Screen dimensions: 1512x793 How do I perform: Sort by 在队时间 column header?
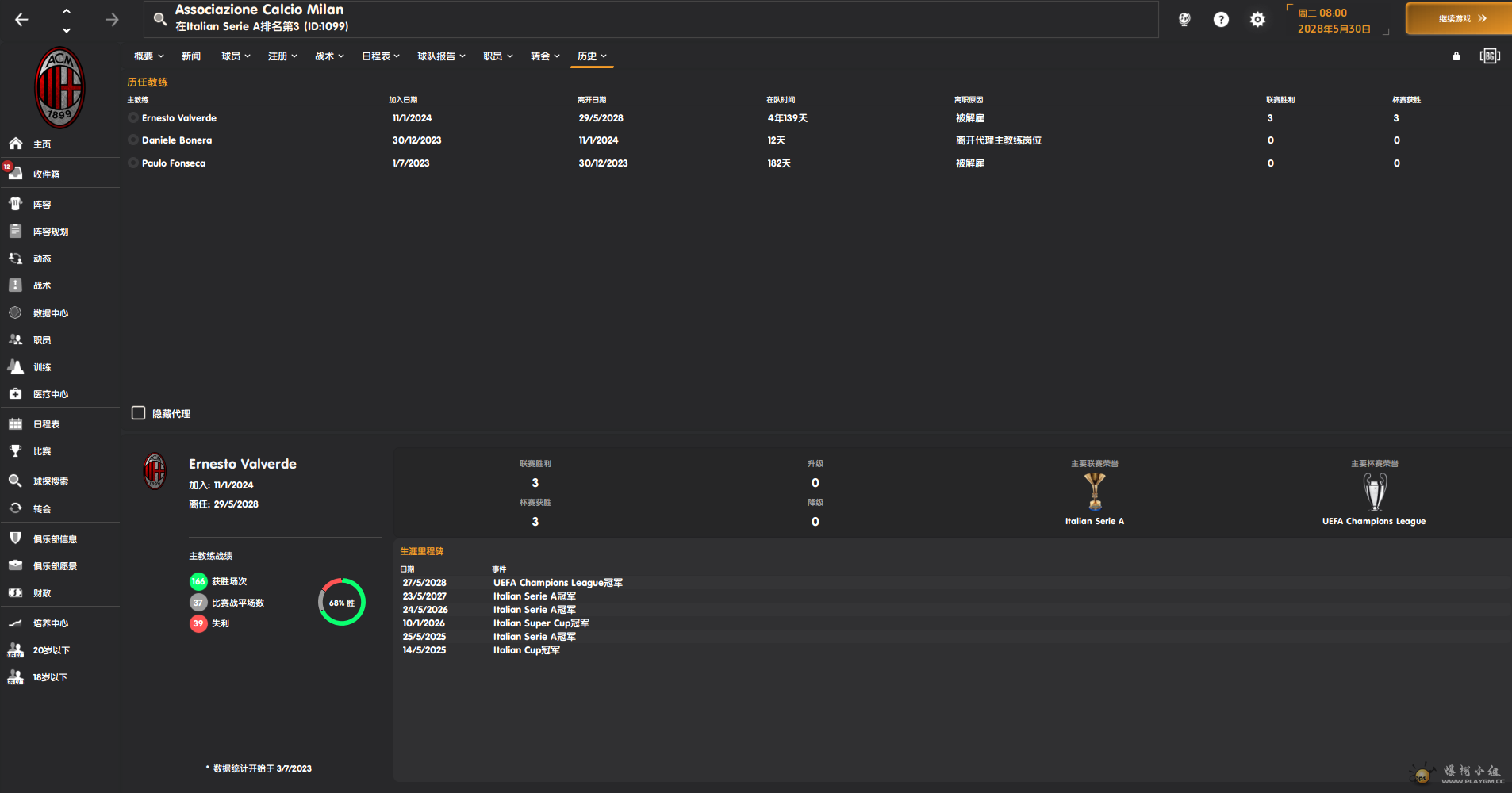pos(781,100)
